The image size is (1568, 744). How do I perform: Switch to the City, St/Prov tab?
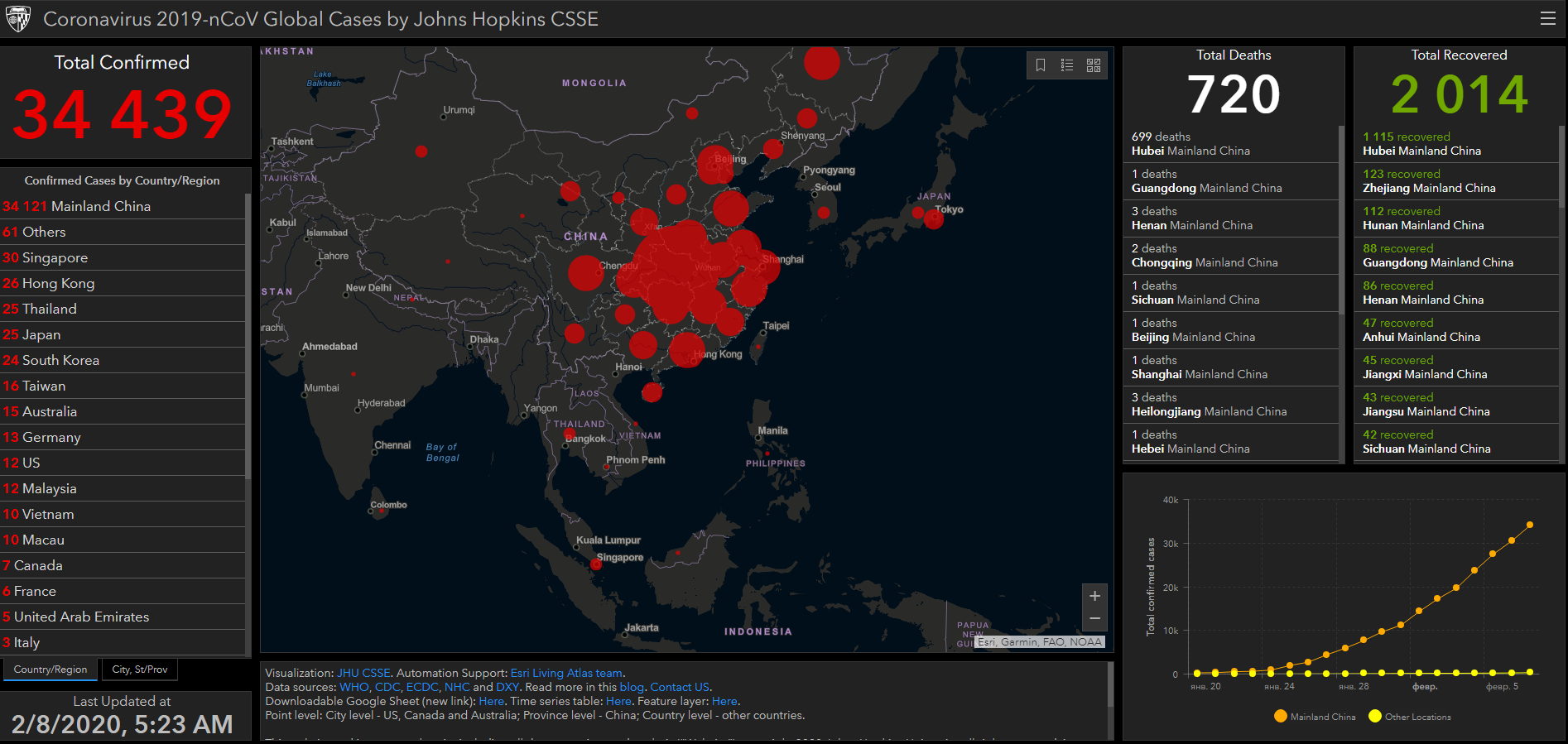point(140,670)
